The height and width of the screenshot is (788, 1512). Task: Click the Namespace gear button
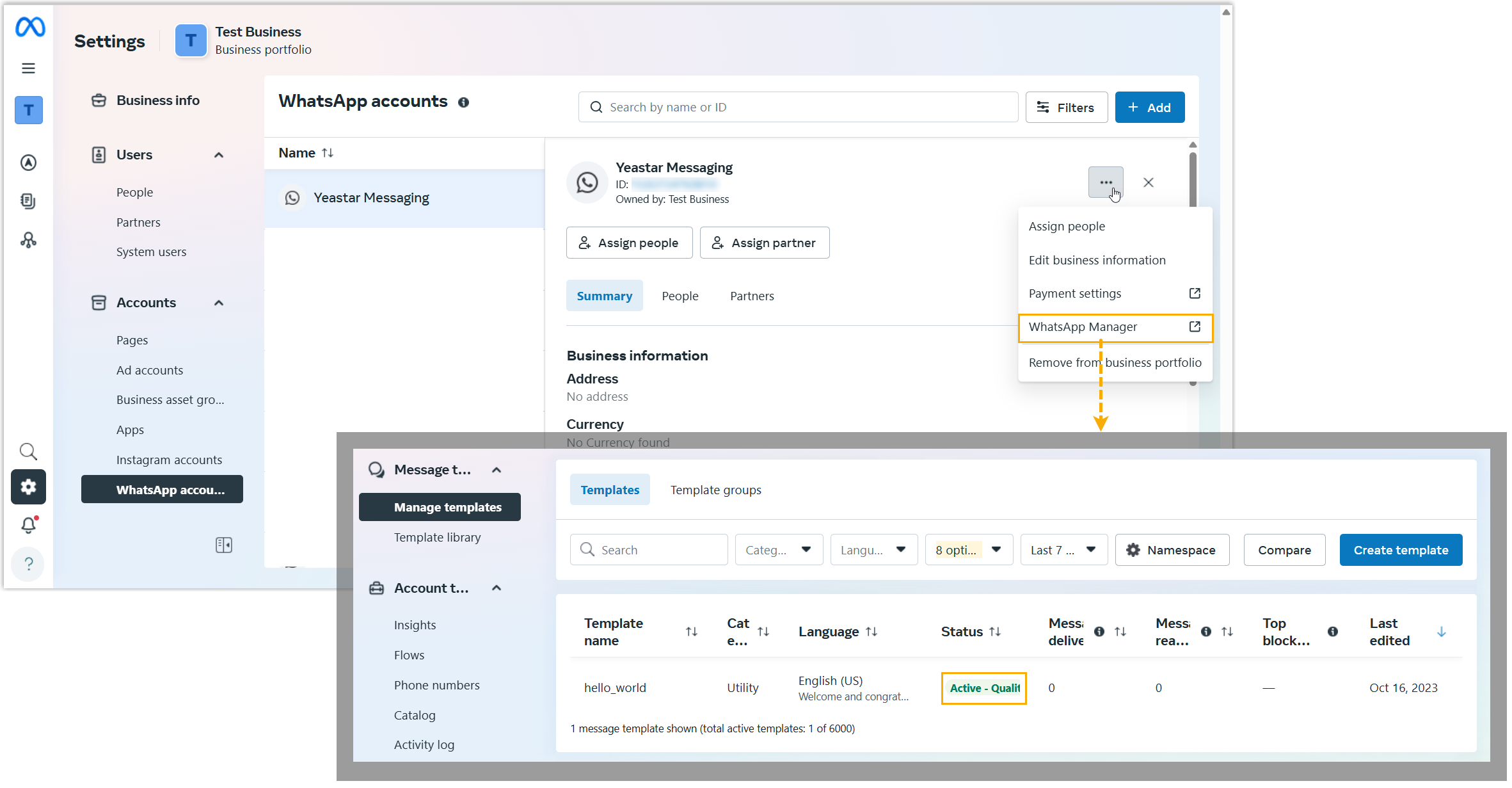click(1172, 550)
